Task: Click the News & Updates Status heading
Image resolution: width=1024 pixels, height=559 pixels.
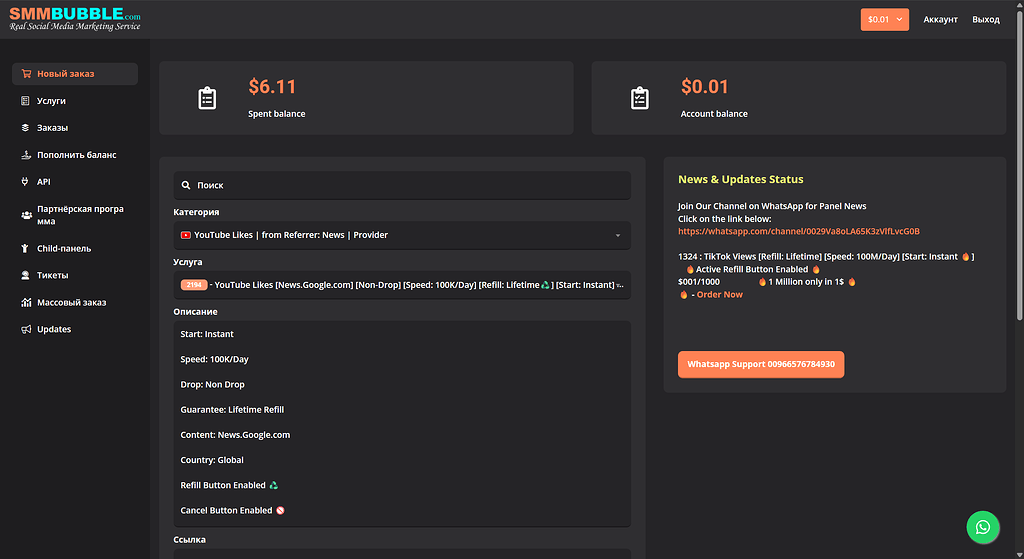Action: tap(741, 180)
